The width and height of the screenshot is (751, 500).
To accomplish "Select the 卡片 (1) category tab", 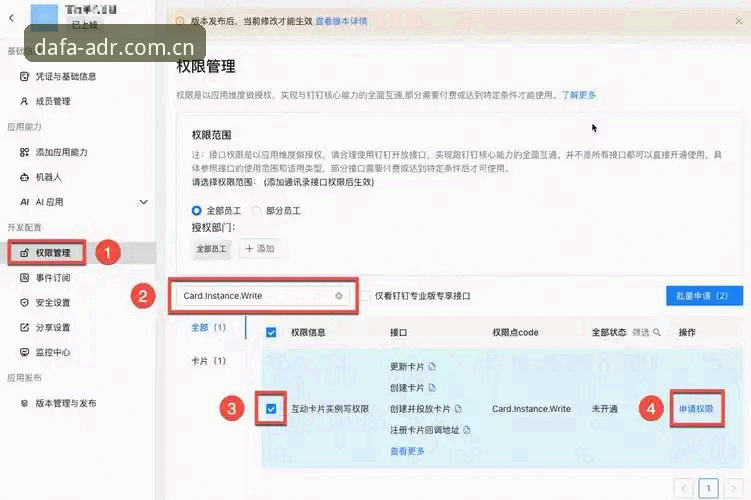I will (x=208, y=361).
